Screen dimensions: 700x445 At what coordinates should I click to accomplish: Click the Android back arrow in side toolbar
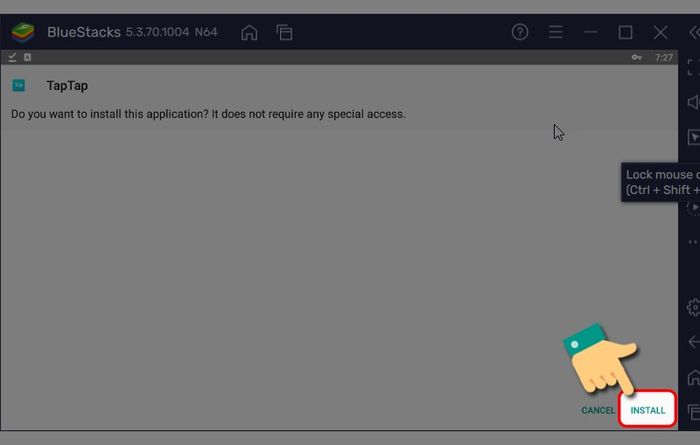pos(694,342)
